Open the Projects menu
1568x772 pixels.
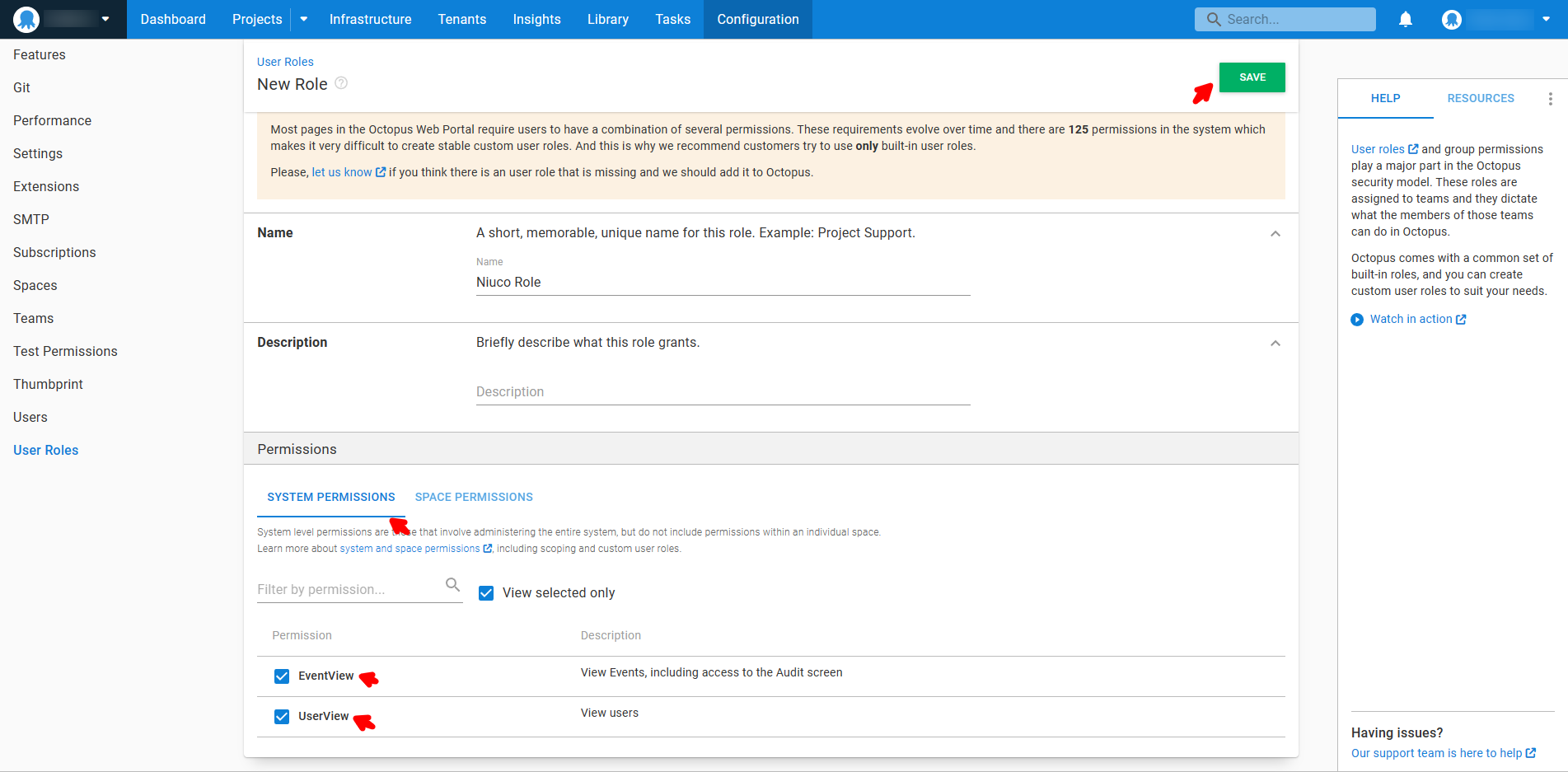(257, 19)
